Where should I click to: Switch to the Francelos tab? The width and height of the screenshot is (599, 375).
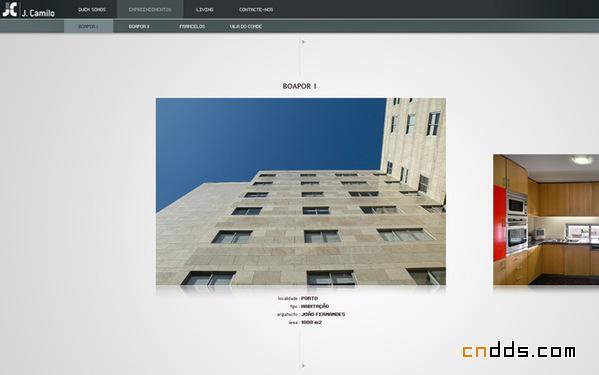point(192,26)
